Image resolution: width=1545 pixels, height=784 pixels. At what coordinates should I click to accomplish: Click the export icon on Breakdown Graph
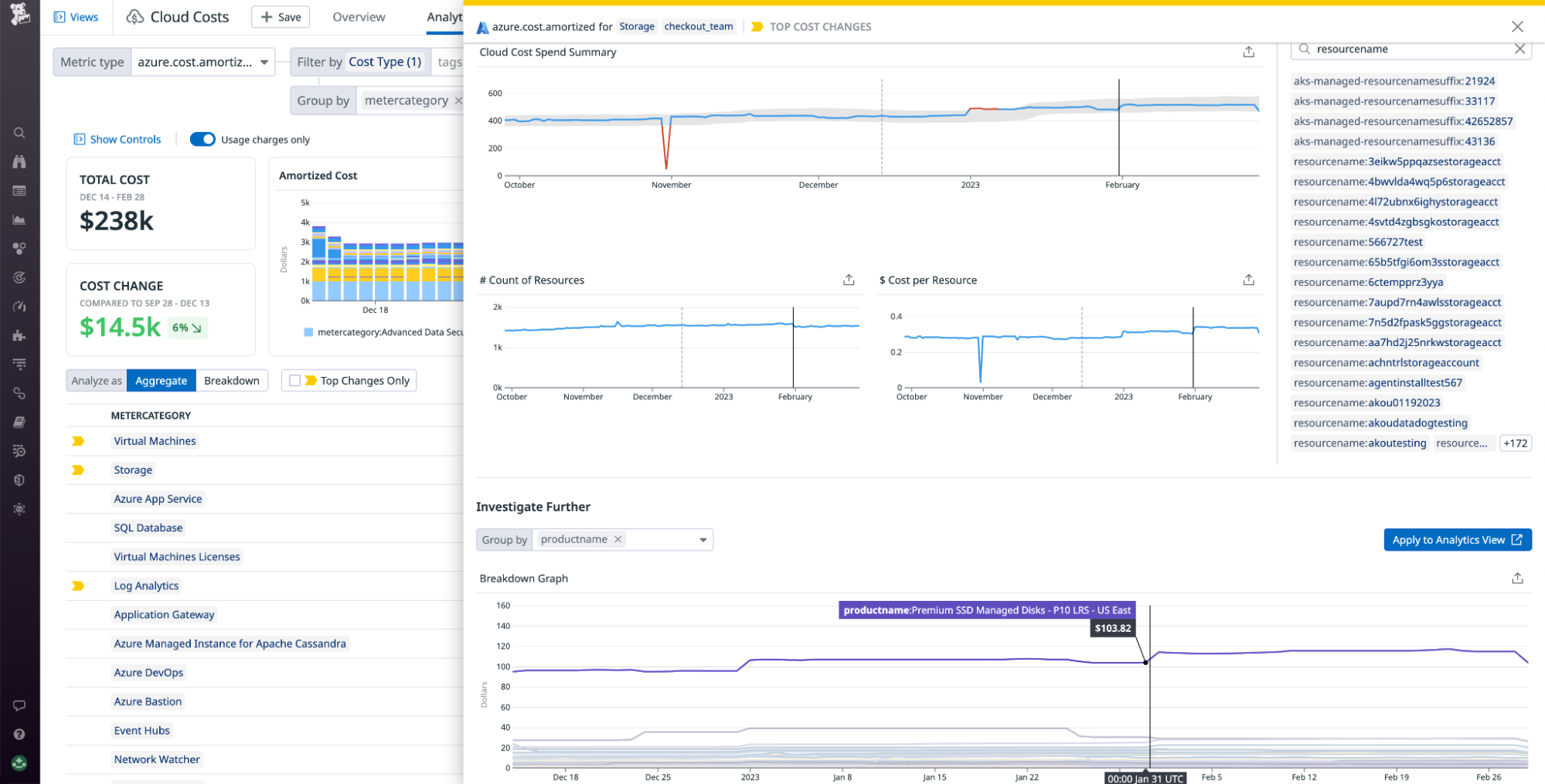click(x=1517, y=578)
